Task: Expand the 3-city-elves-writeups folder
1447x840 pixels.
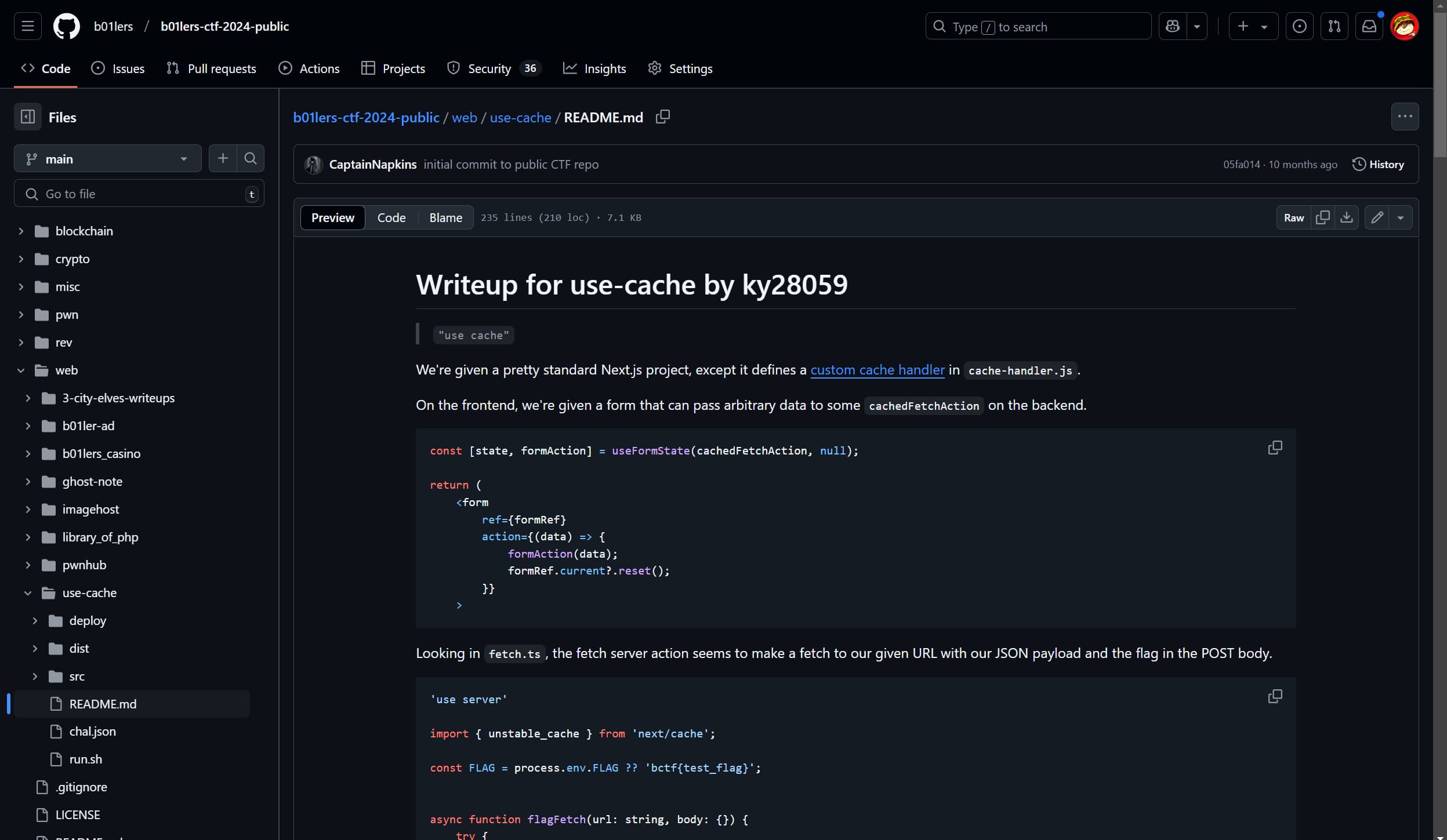Action: [x=28, y=398]
